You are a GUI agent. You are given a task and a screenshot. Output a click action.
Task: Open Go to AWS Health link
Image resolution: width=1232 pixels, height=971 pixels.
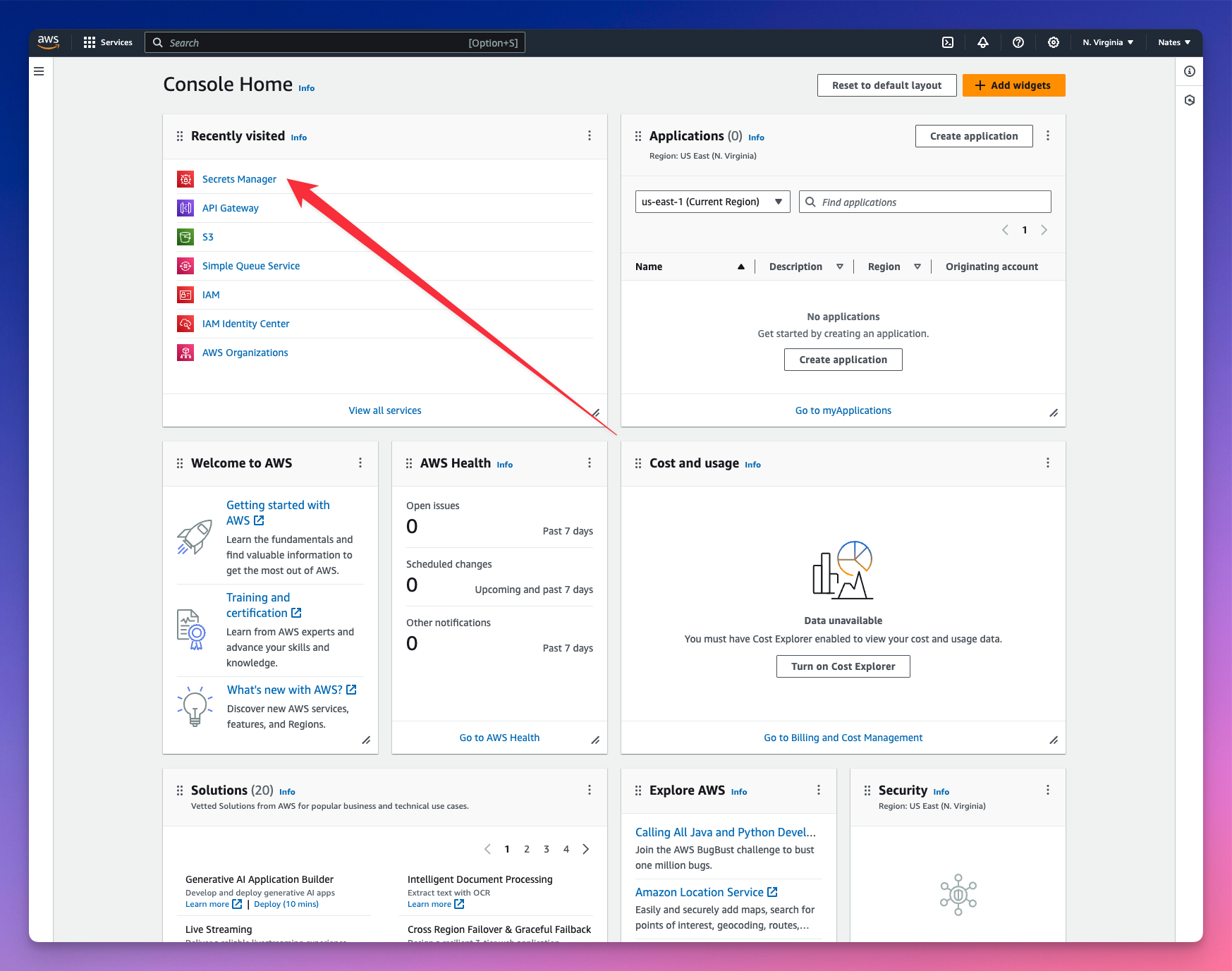click(499, 738)
